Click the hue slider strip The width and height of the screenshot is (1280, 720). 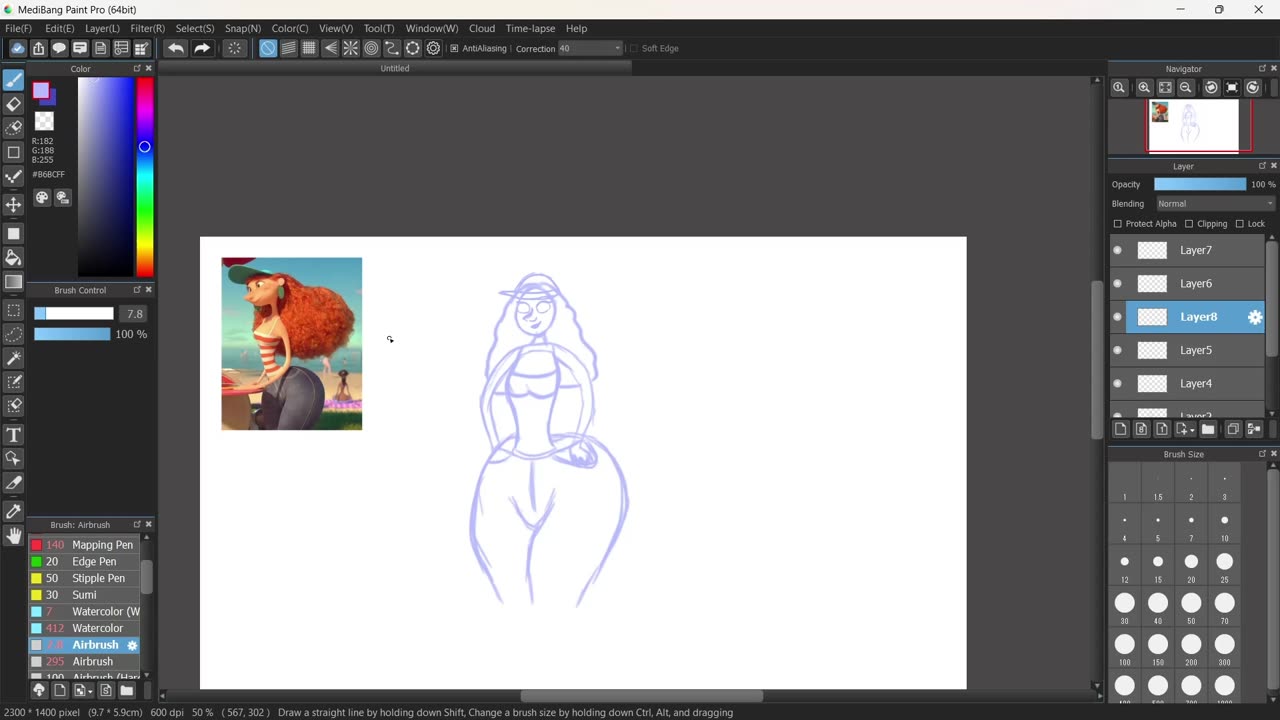(x=145, y=177)
